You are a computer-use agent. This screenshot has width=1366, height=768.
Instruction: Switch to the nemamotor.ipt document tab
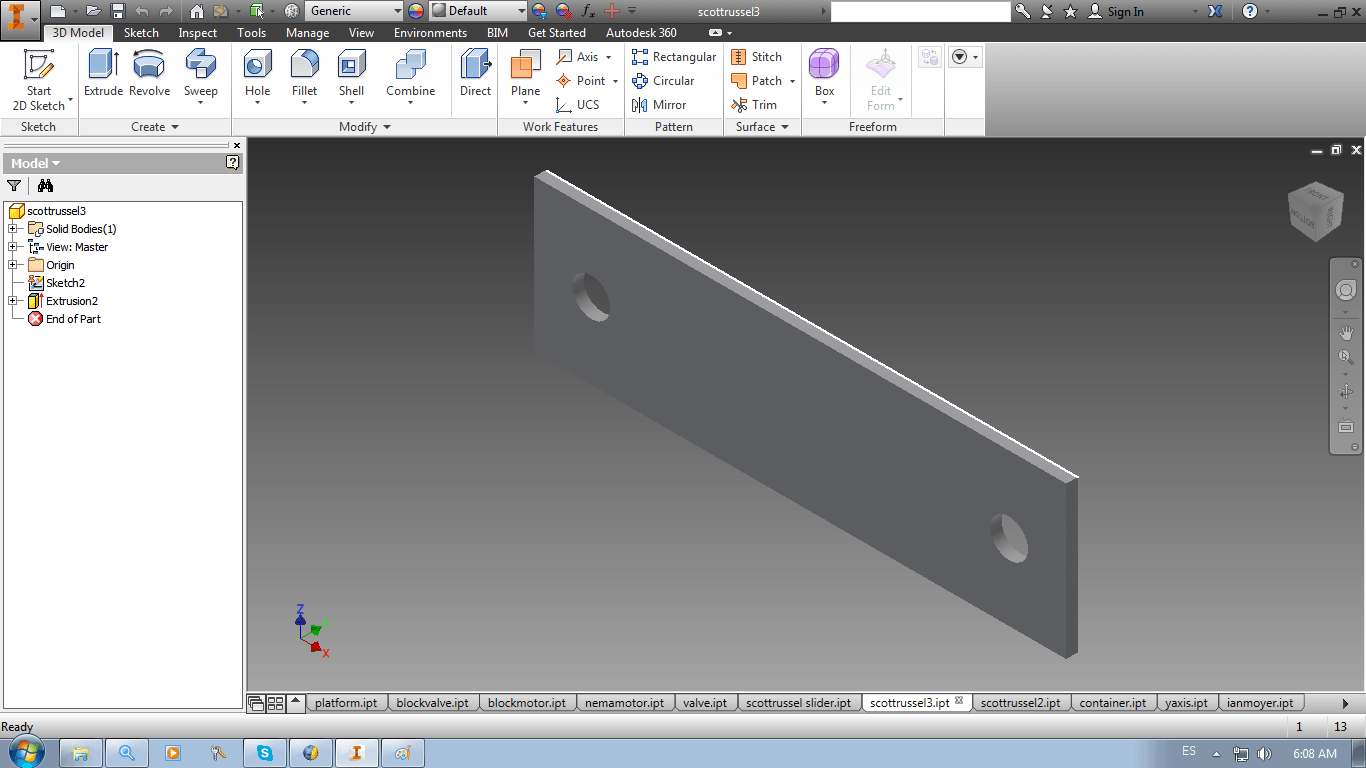tap(625, 703)
